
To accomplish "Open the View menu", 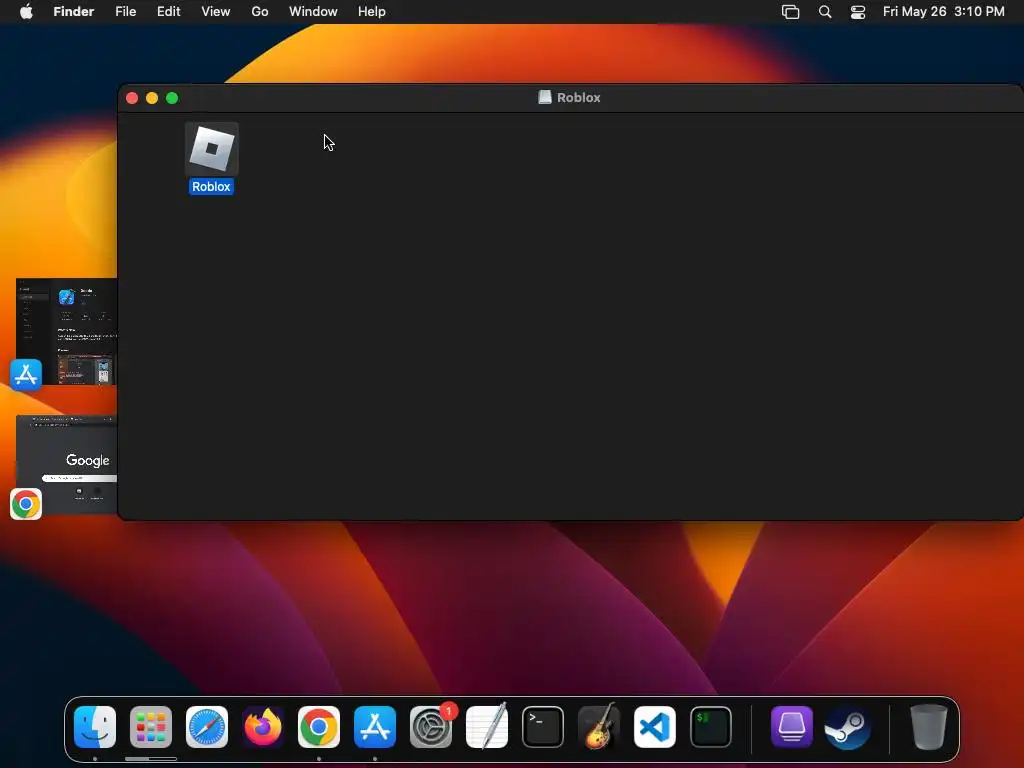I will [x=216, y=12].
